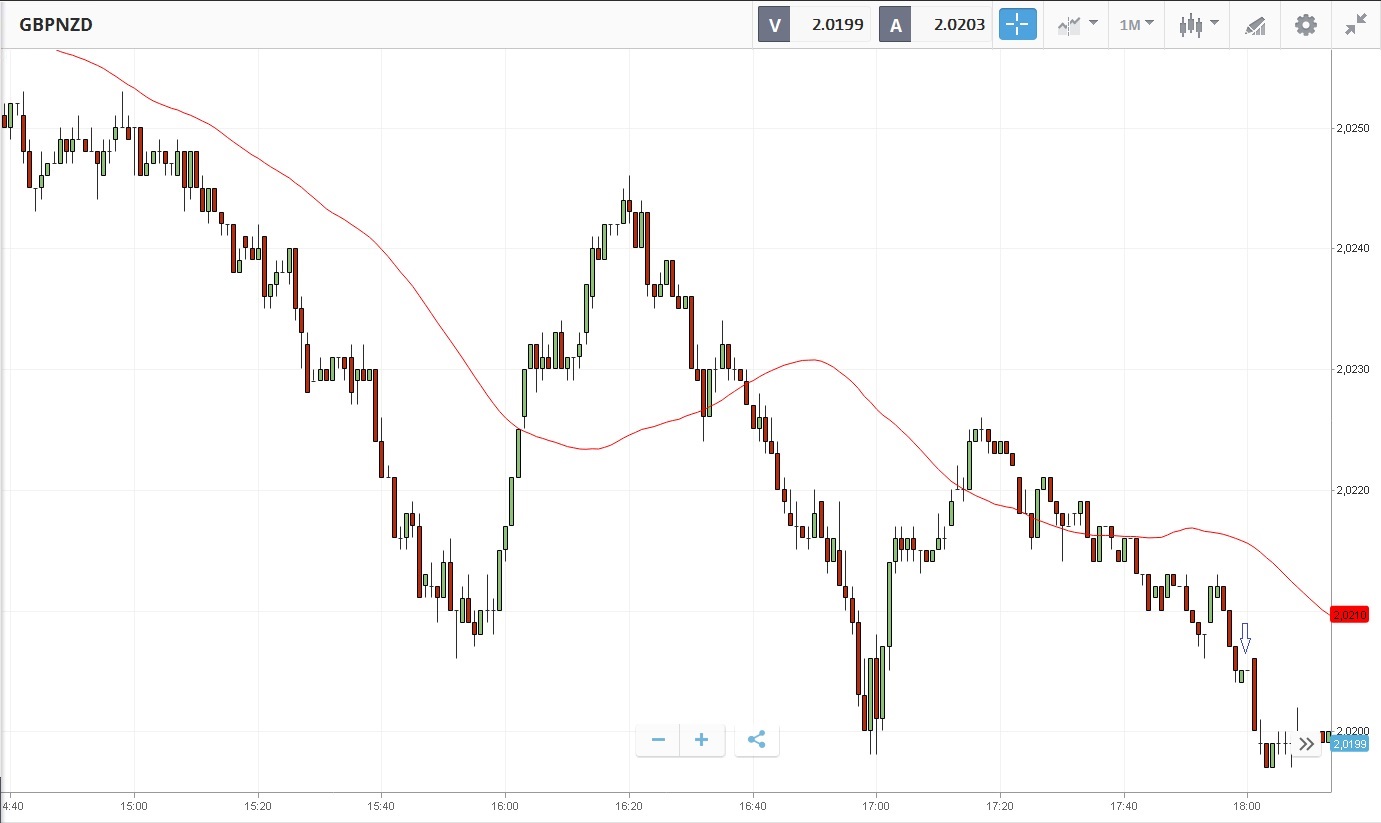Open the 1M timeframe dropdown
The height and width of the screenshot is (823, 1381).
(1137, 25)
